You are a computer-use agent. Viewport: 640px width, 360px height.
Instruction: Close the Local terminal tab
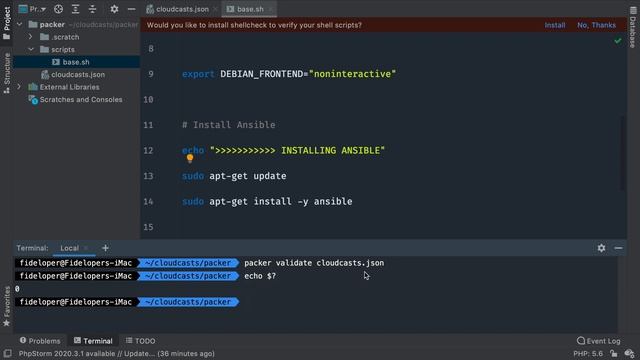click(86, 248)
